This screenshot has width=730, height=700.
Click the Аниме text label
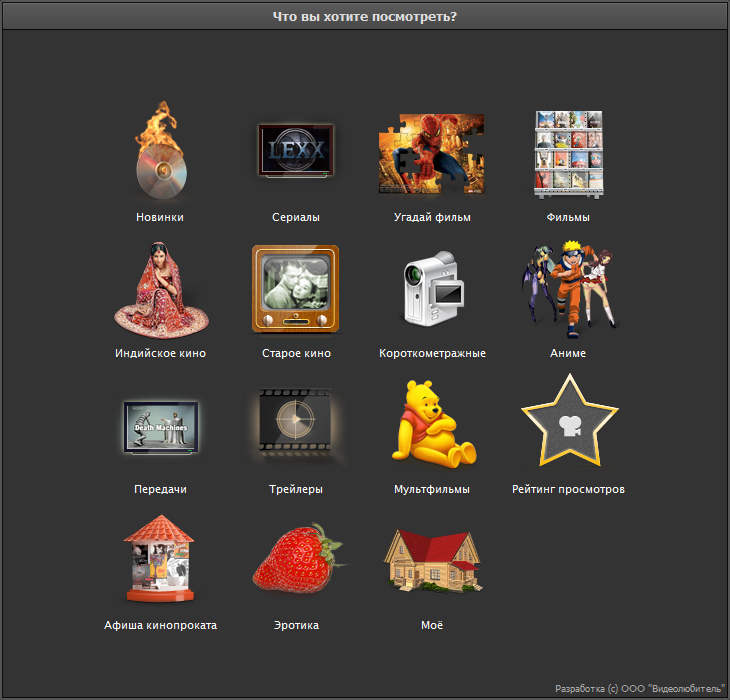(x=568, y=353)
